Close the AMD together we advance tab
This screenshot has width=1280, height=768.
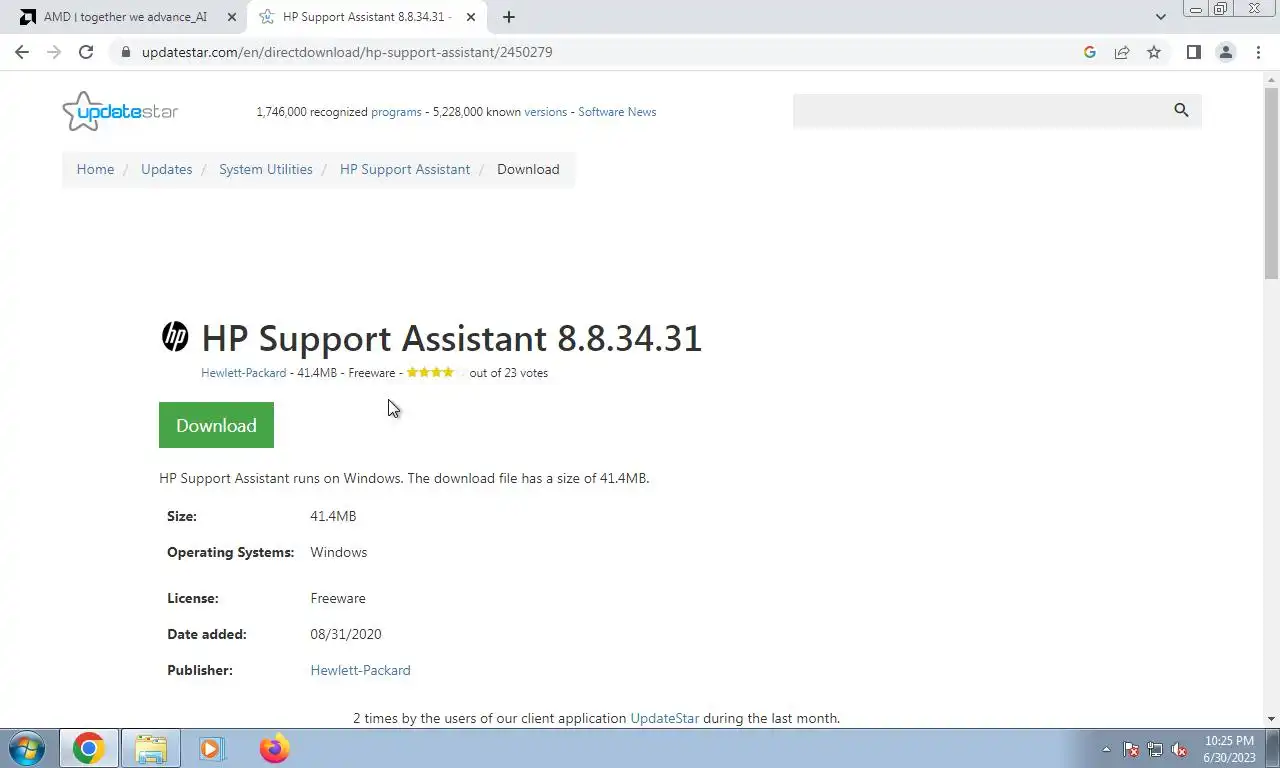coord(232,17)
